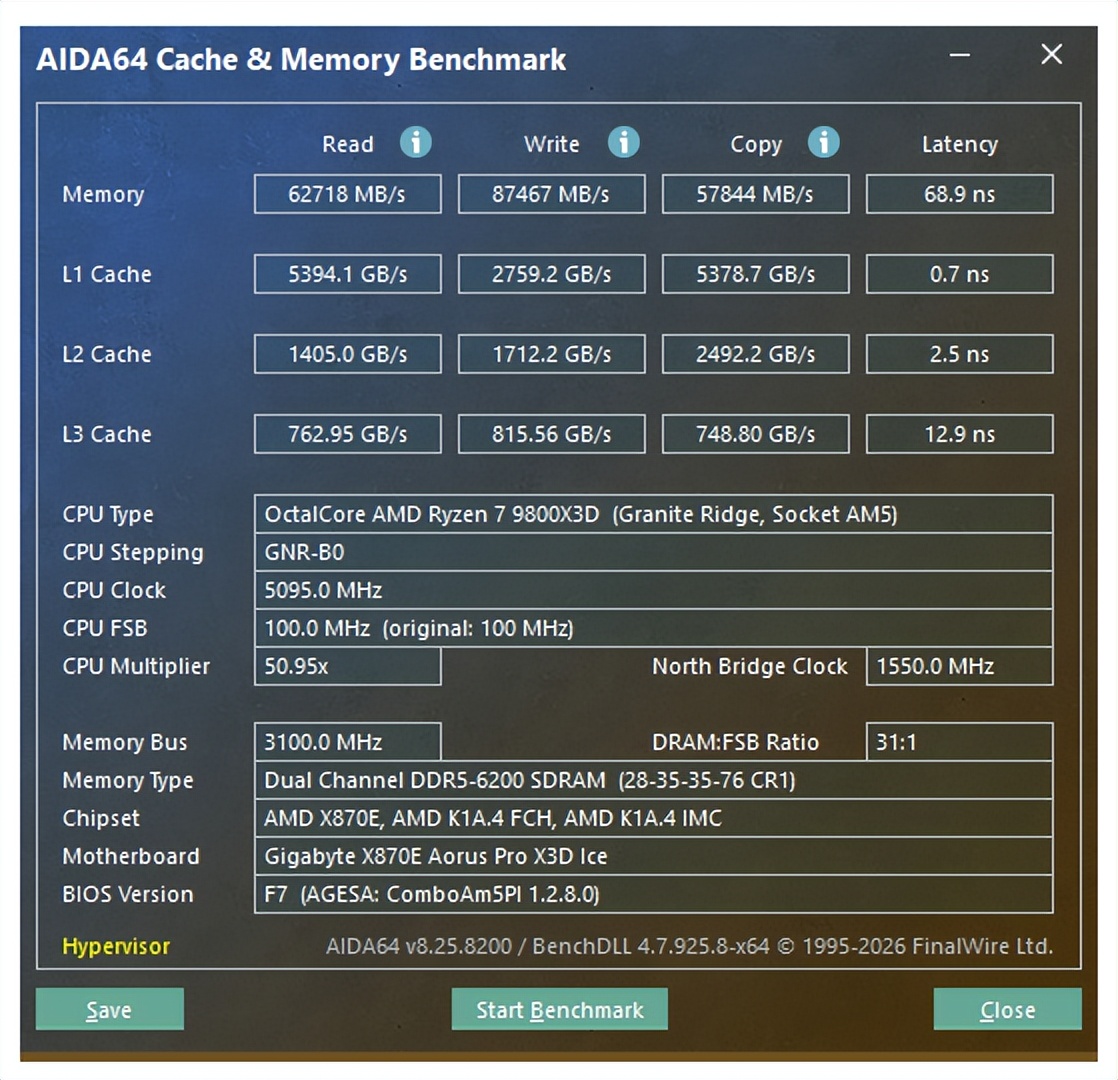Select the L2 Cache write 1712.2 GB/s

point(551,354)
